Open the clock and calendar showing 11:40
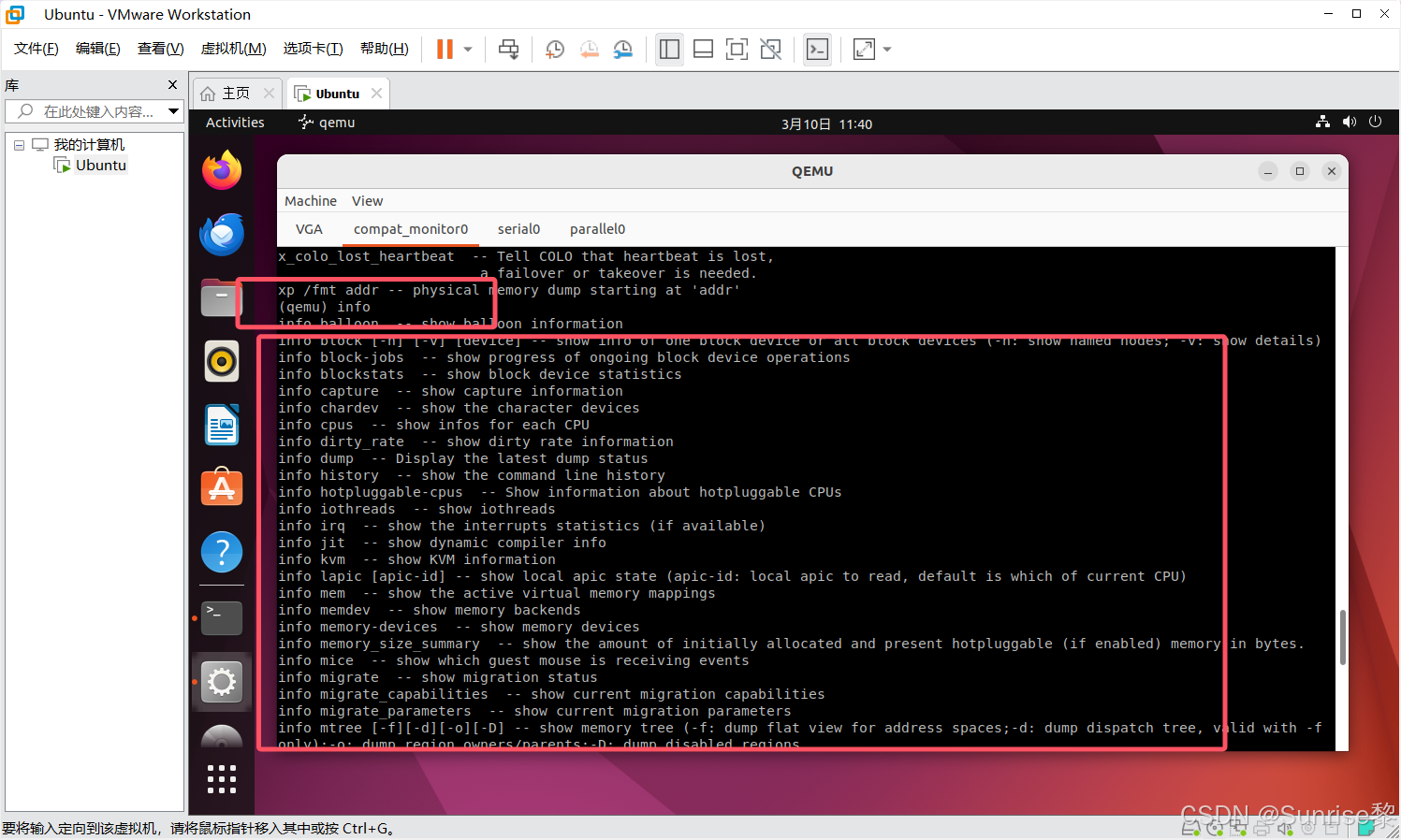 826,123
